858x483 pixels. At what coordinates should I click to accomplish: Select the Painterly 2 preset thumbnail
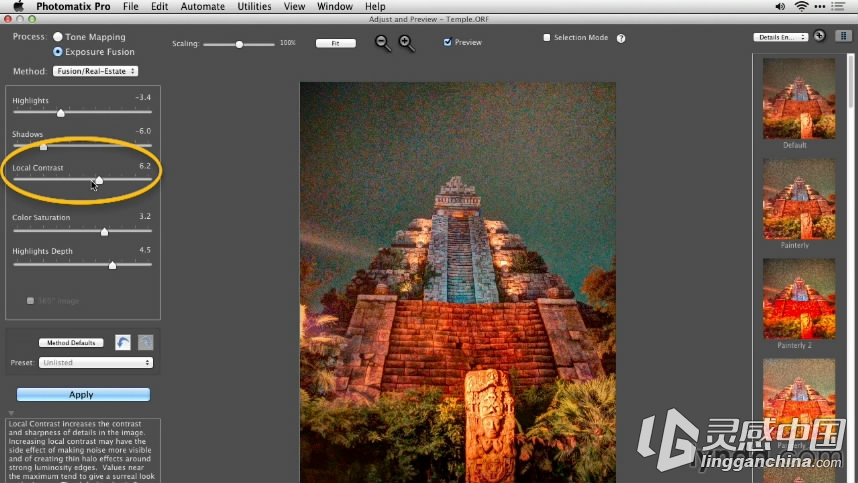click(799, 299)
